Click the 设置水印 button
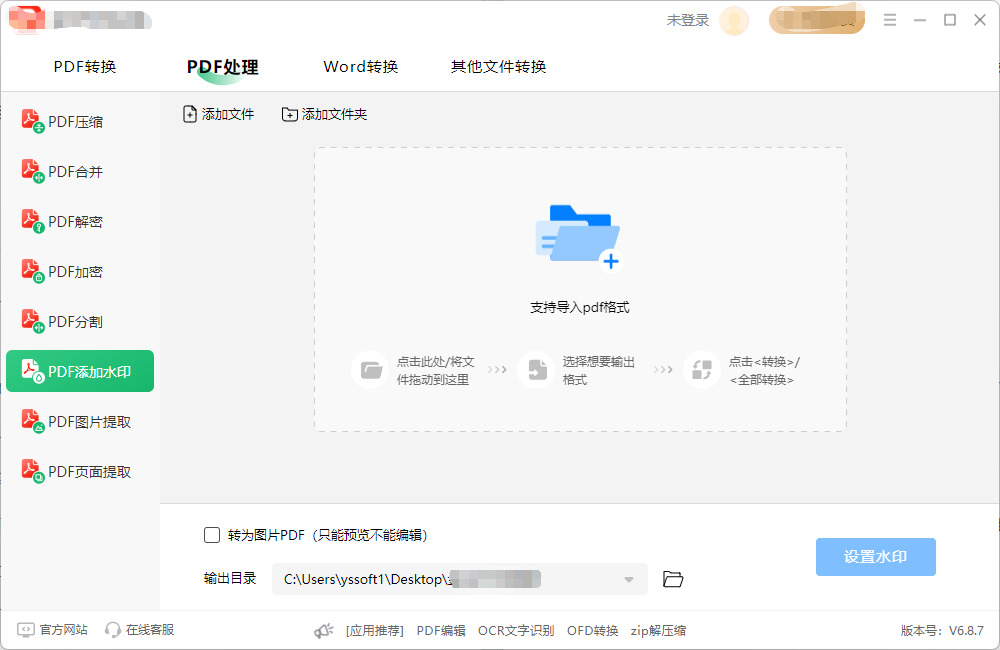Image resolution: width=1000 pixels, height=650 pixels. (876, 557)
